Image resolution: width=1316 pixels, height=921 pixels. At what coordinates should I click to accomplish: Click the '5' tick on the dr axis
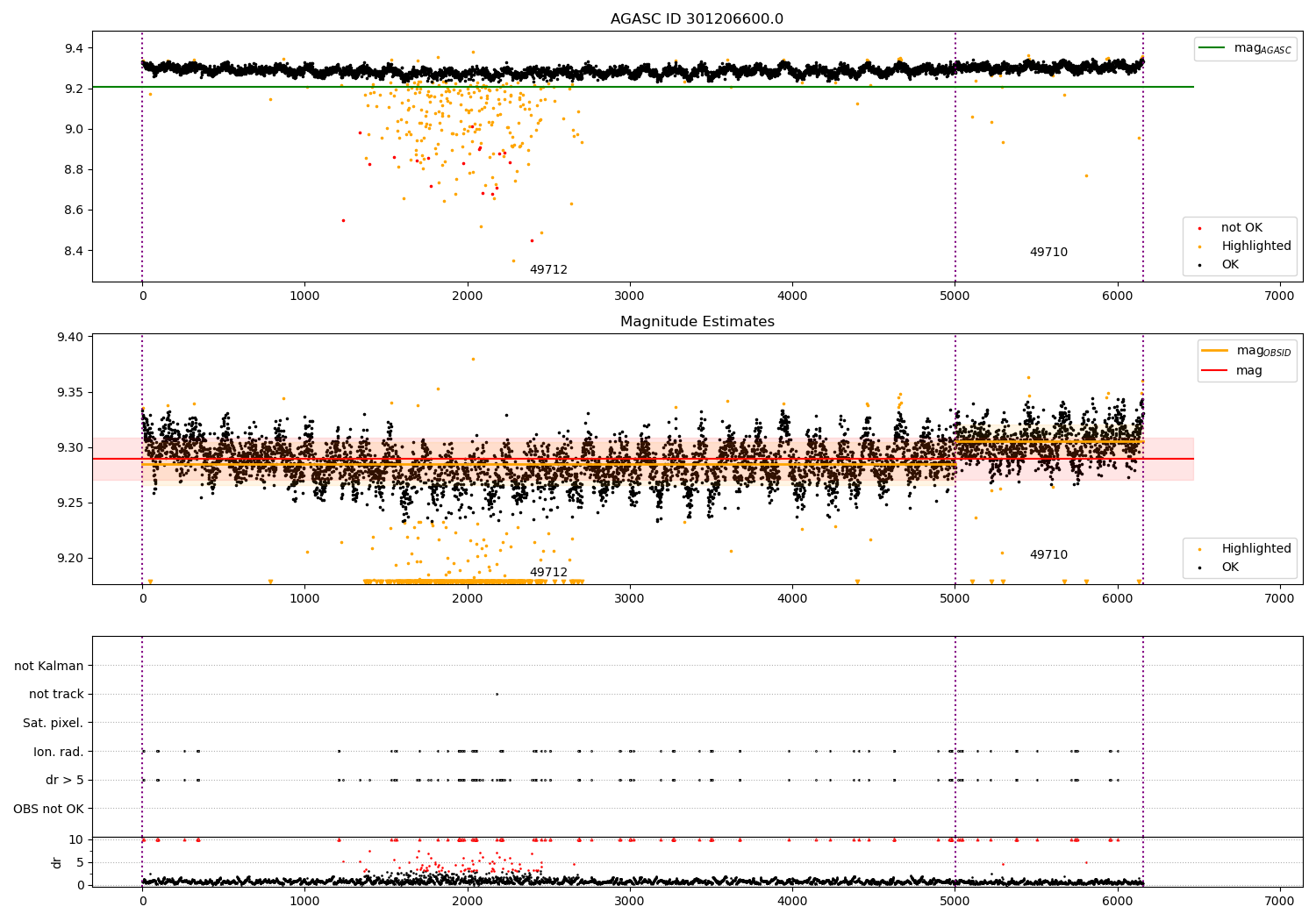pos(81,862)
